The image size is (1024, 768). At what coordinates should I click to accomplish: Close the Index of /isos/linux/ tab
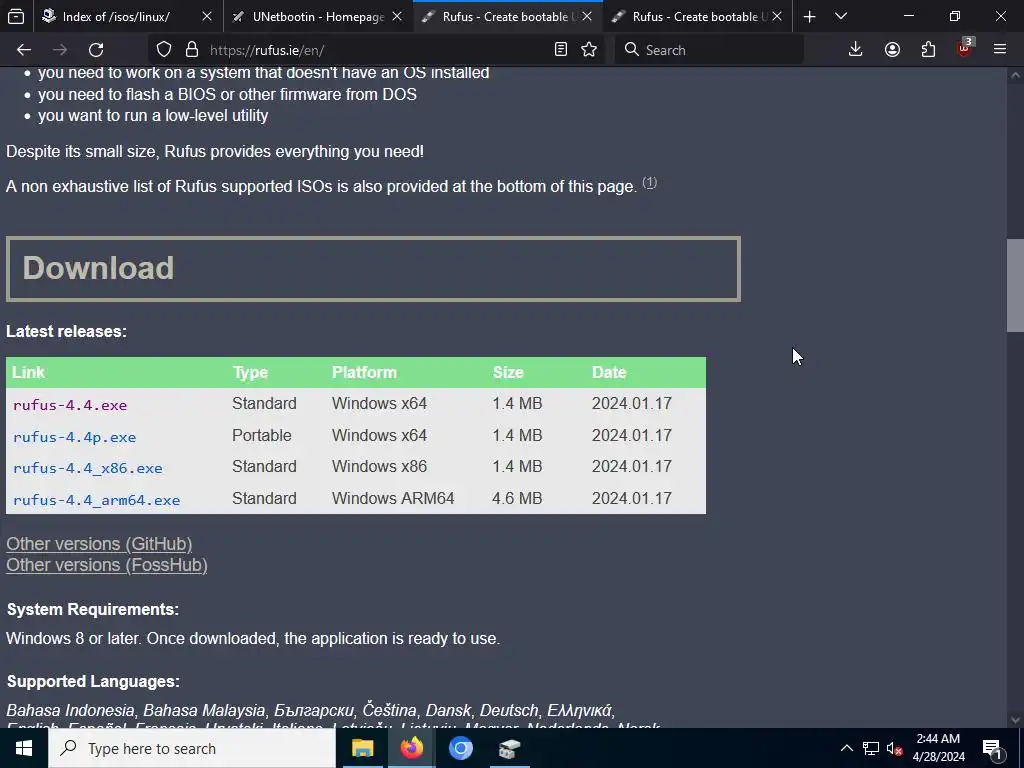coord(207,16)
